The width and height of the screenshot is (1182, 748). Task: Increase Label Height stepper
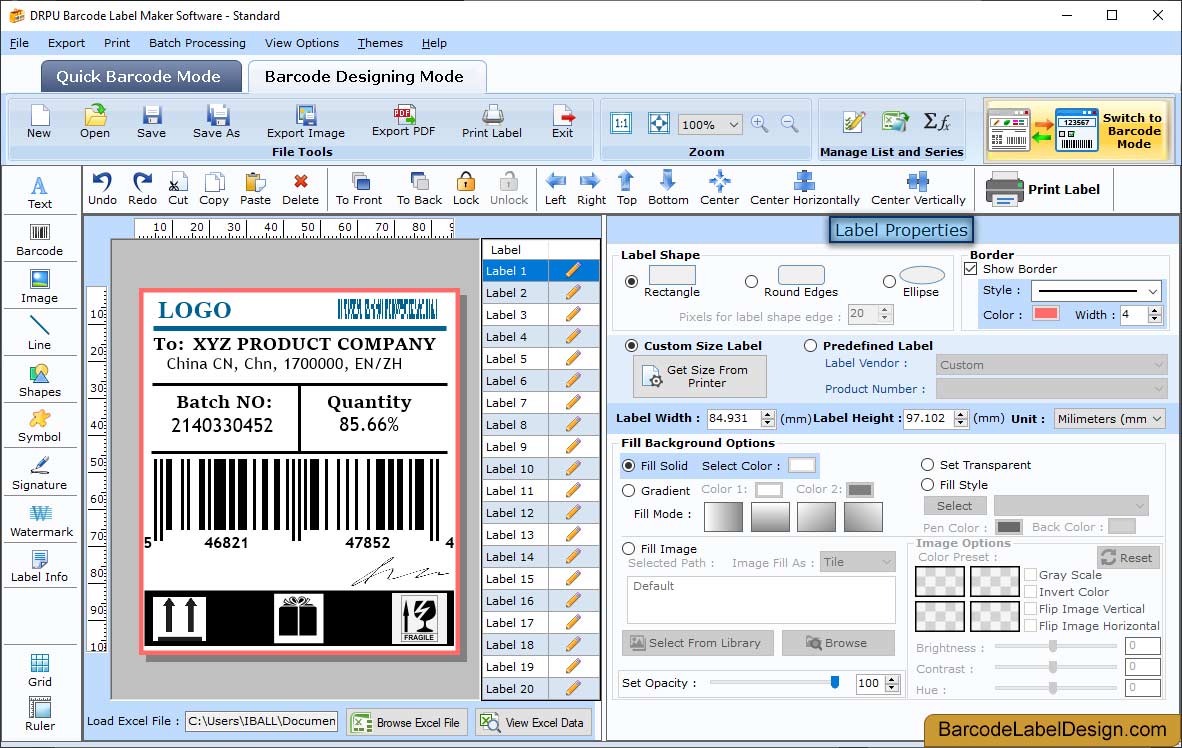click(960, 414)
